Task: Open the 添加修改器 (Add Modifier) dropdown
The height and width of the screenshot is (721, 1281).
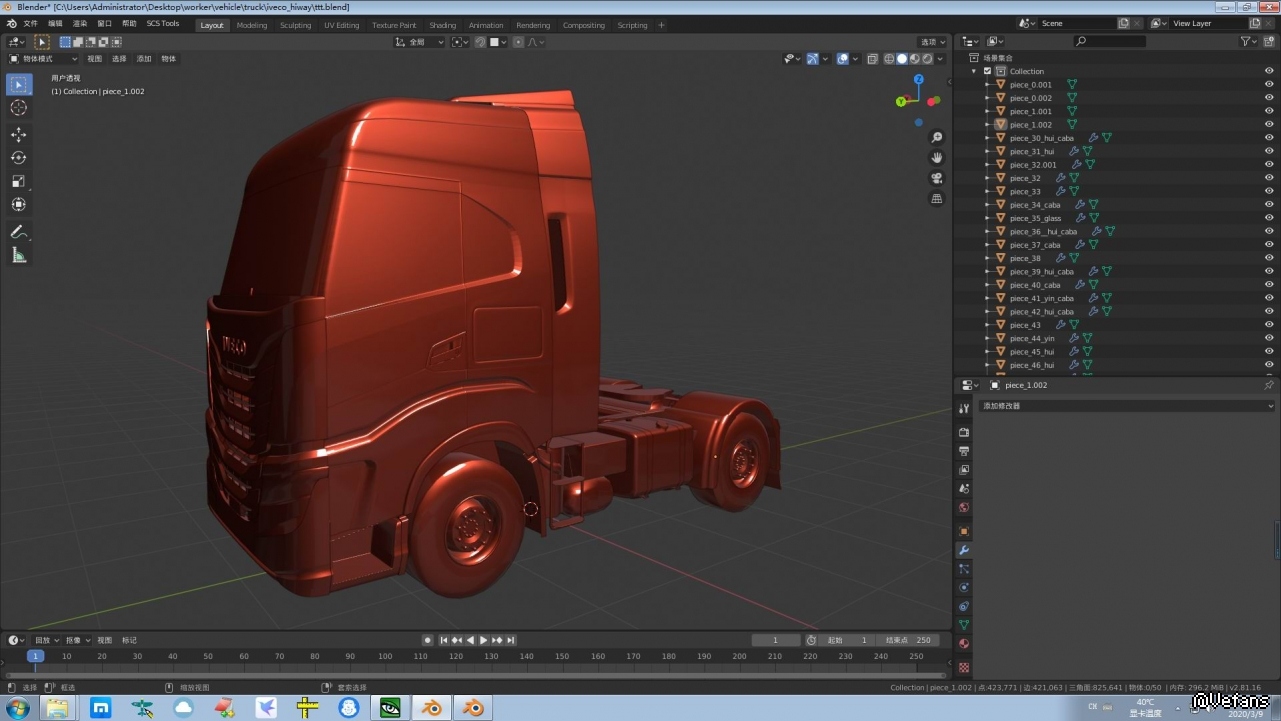Action: pos(1127,406)
